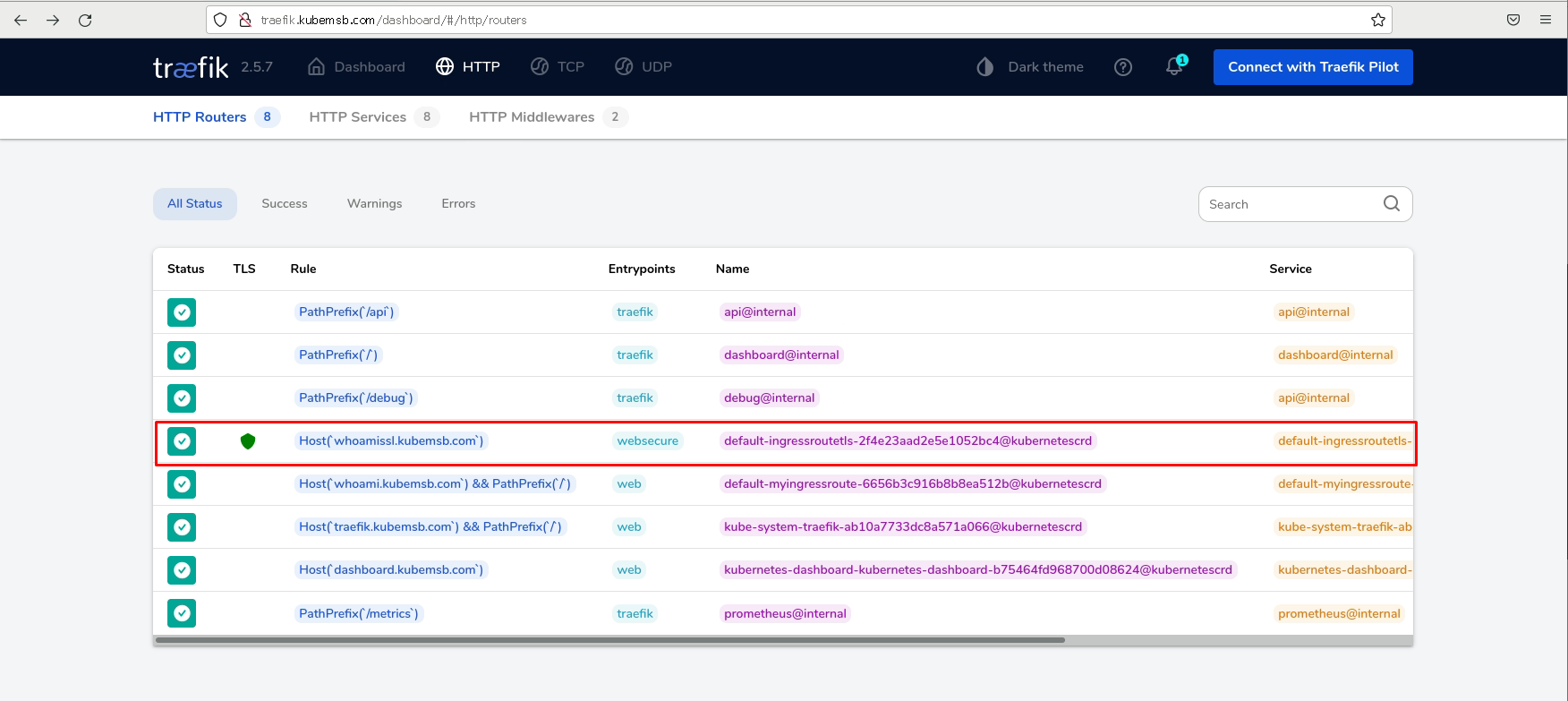Go to the TCP section
The image size is (1568, 701).
point(558,67)
